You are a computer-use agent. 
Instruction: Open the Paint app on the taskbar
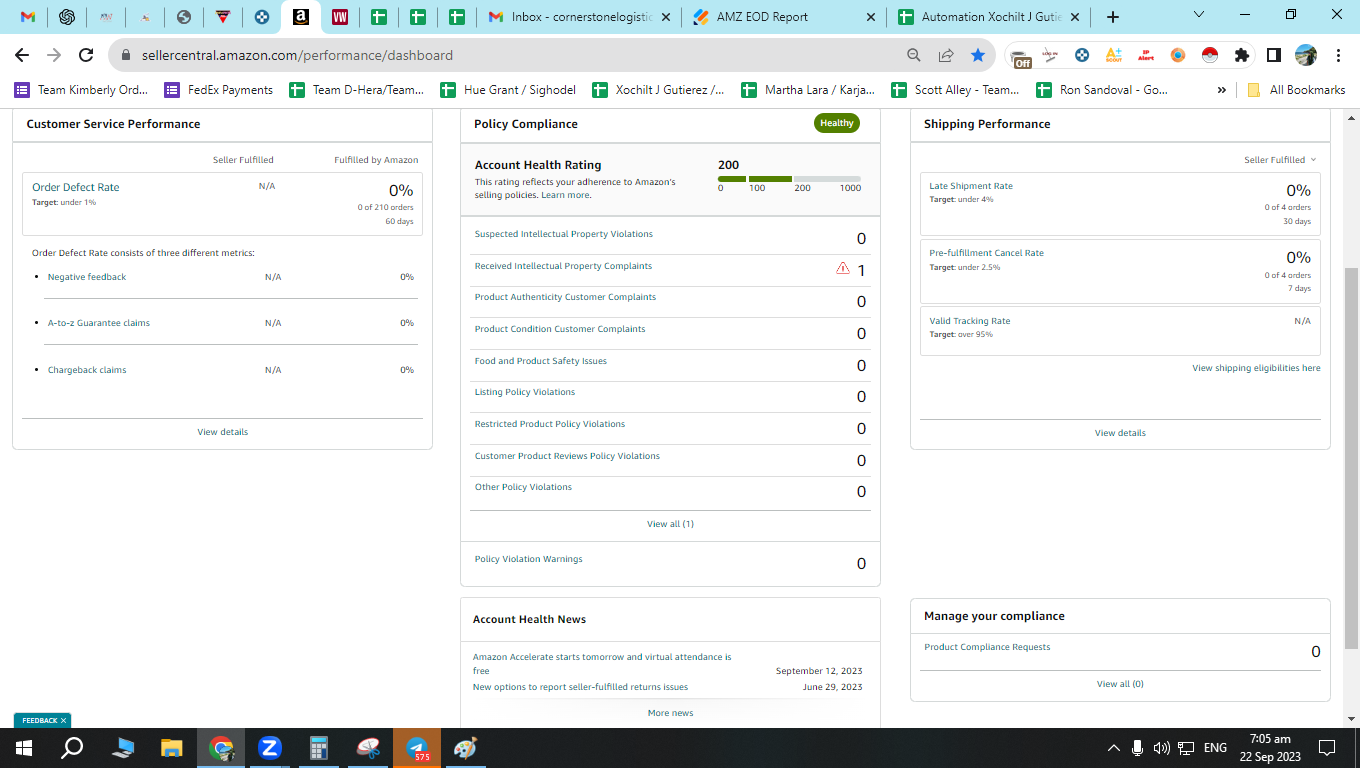pyautogui.click(x=466, y=748)
